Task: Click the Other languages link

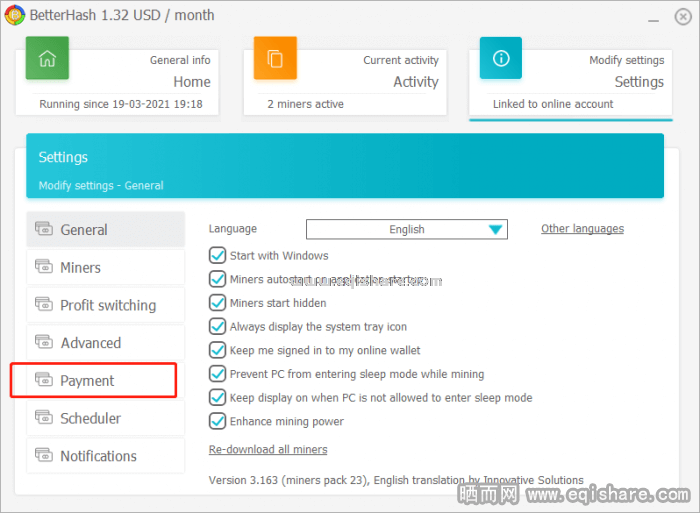Action: pyautogui.click(x=582, y=229)
